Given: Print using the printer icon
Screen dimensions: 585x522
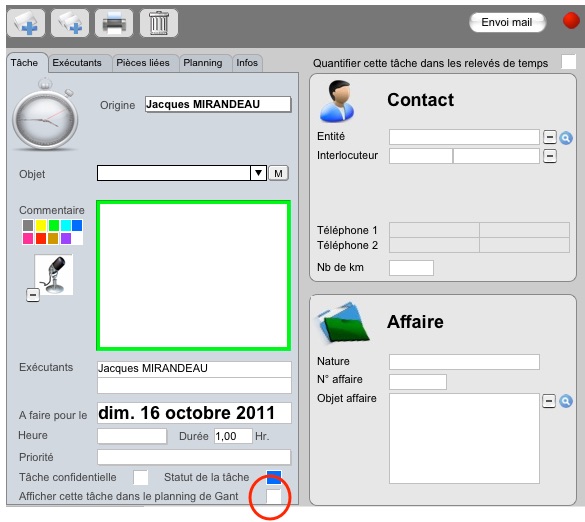Looking at the screenshot, I should pyautogui.click(x=114, y=23).
